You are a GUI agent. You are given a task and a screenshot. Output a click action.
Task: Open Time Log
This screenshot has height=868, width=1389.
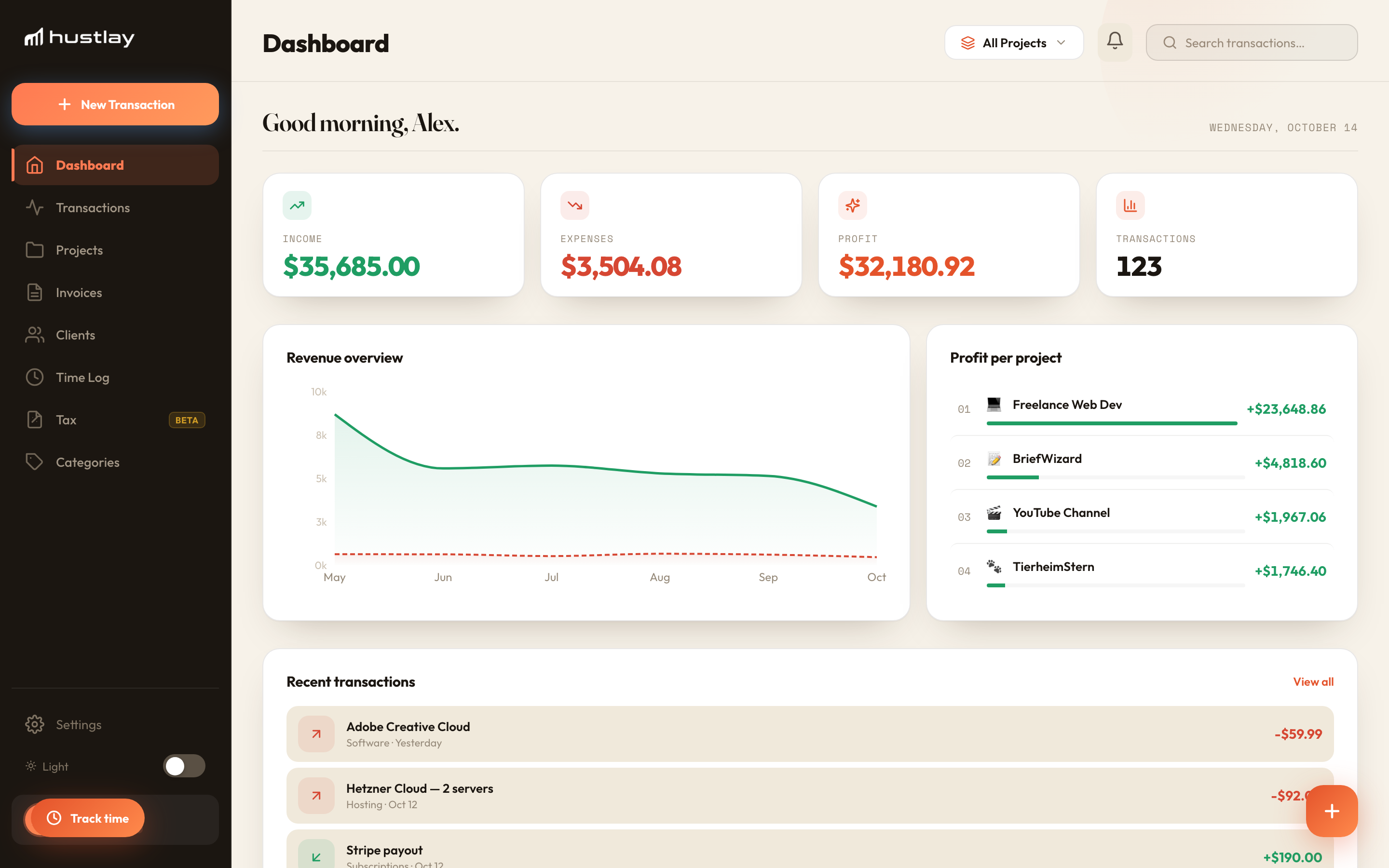tap(115, 377)
